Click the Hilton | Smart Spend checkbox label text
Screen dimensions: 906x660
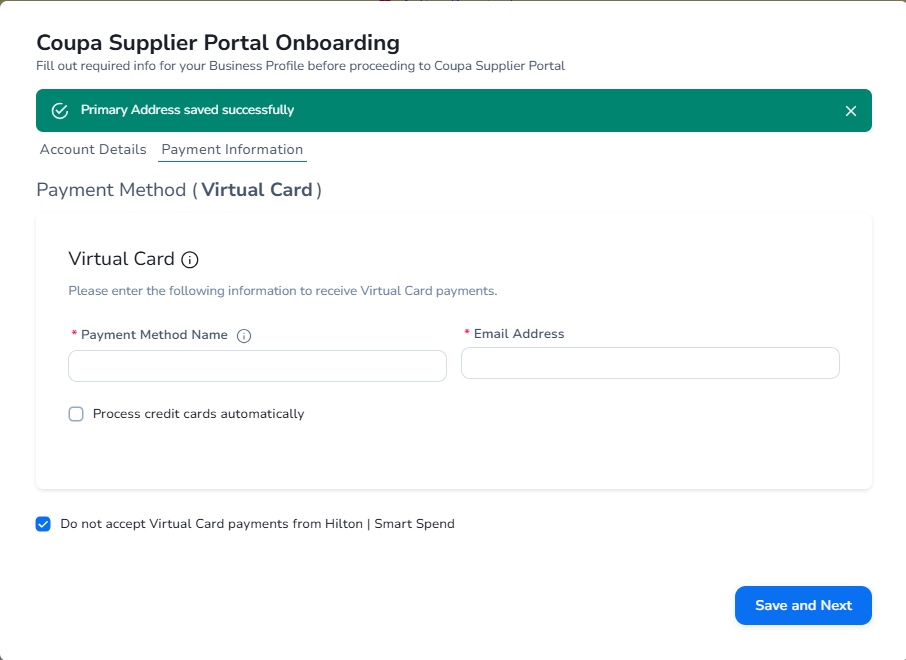[x=257, y=524]
